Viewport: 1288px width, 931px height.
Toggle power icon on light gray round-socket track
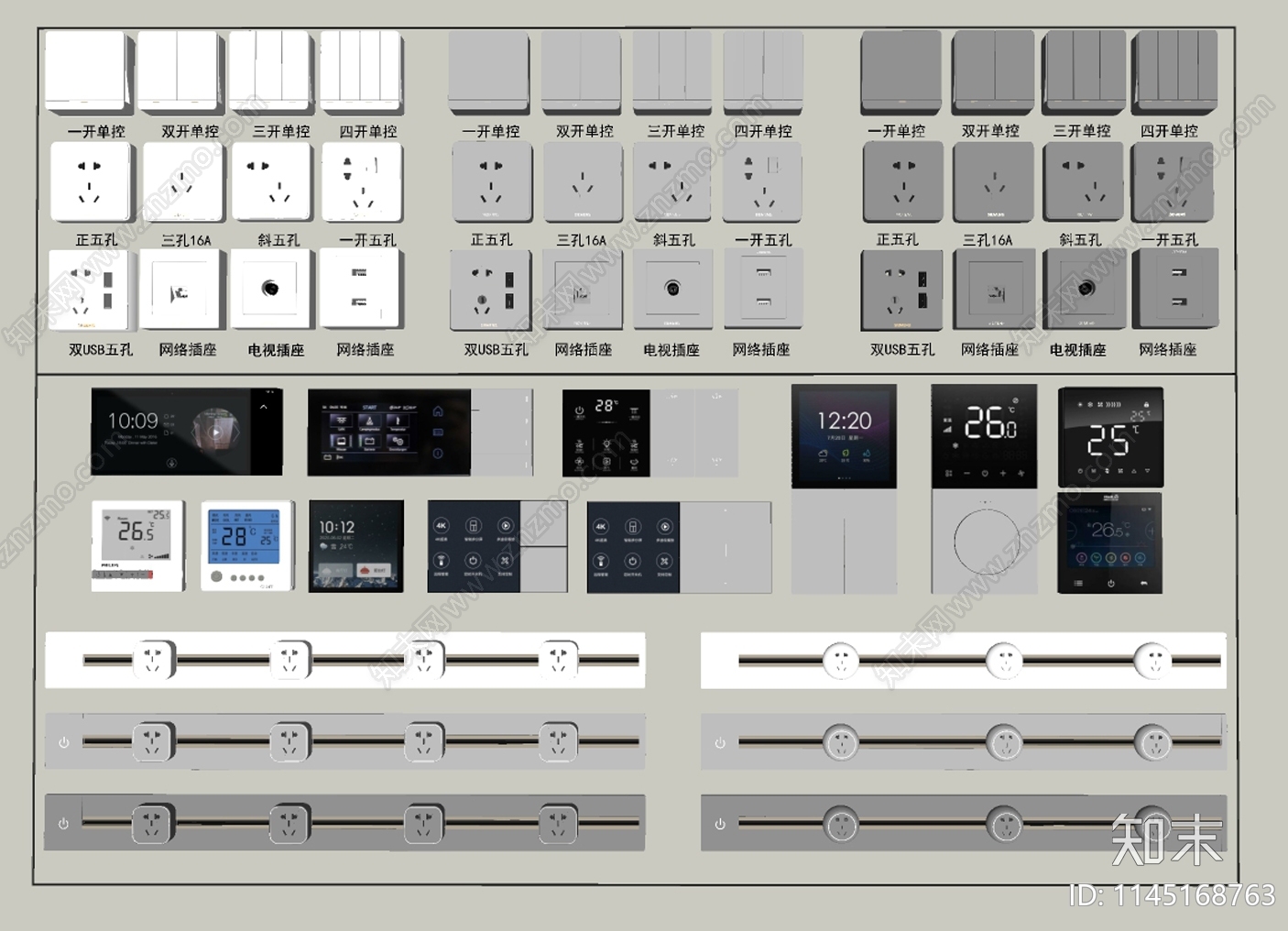[720, 742]
